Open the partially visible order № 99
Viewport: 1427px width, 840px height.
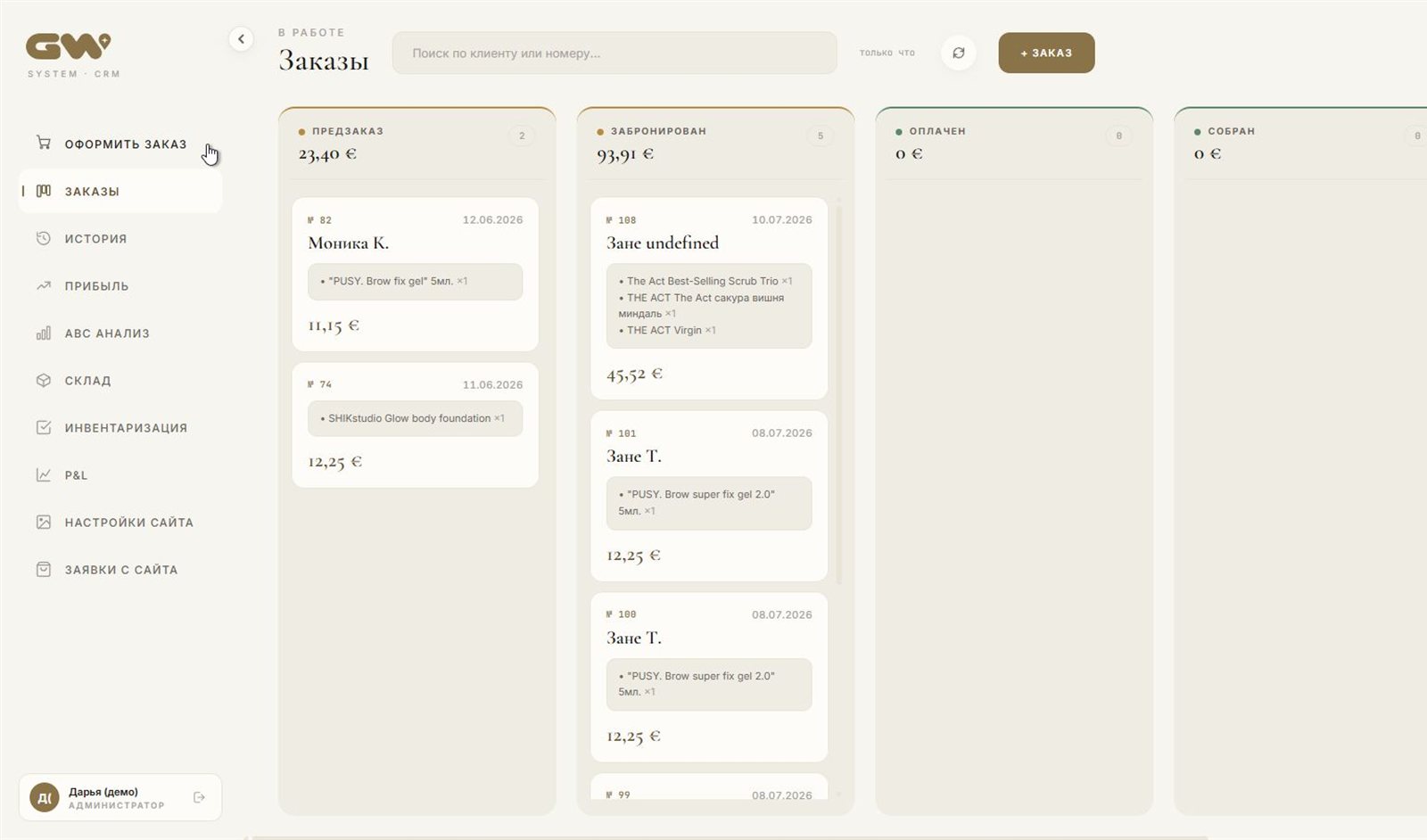709,787
